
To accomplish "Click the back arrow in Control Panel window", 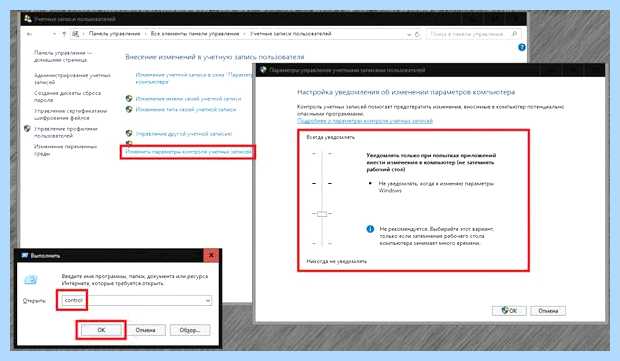I will [29, 34].
